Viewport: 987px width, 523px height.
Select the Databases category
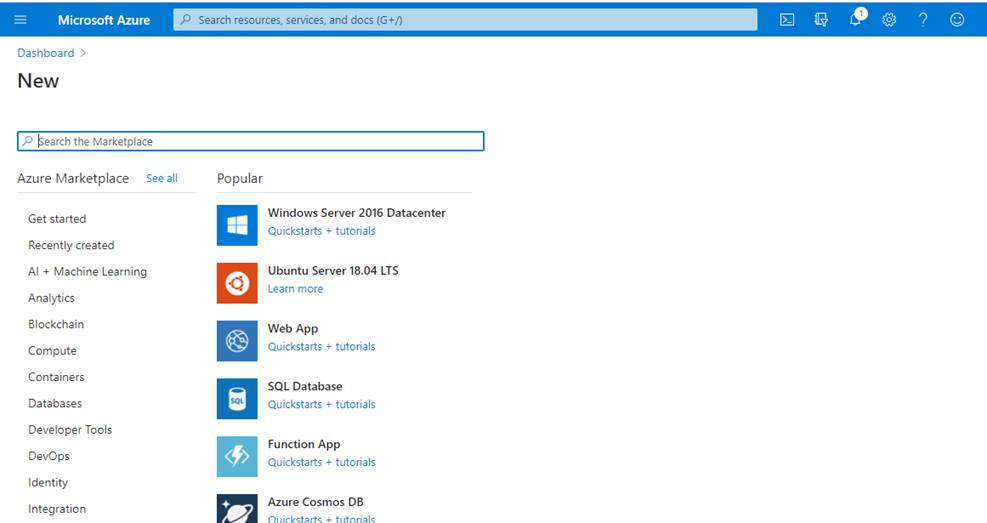[x=55, y=403]
